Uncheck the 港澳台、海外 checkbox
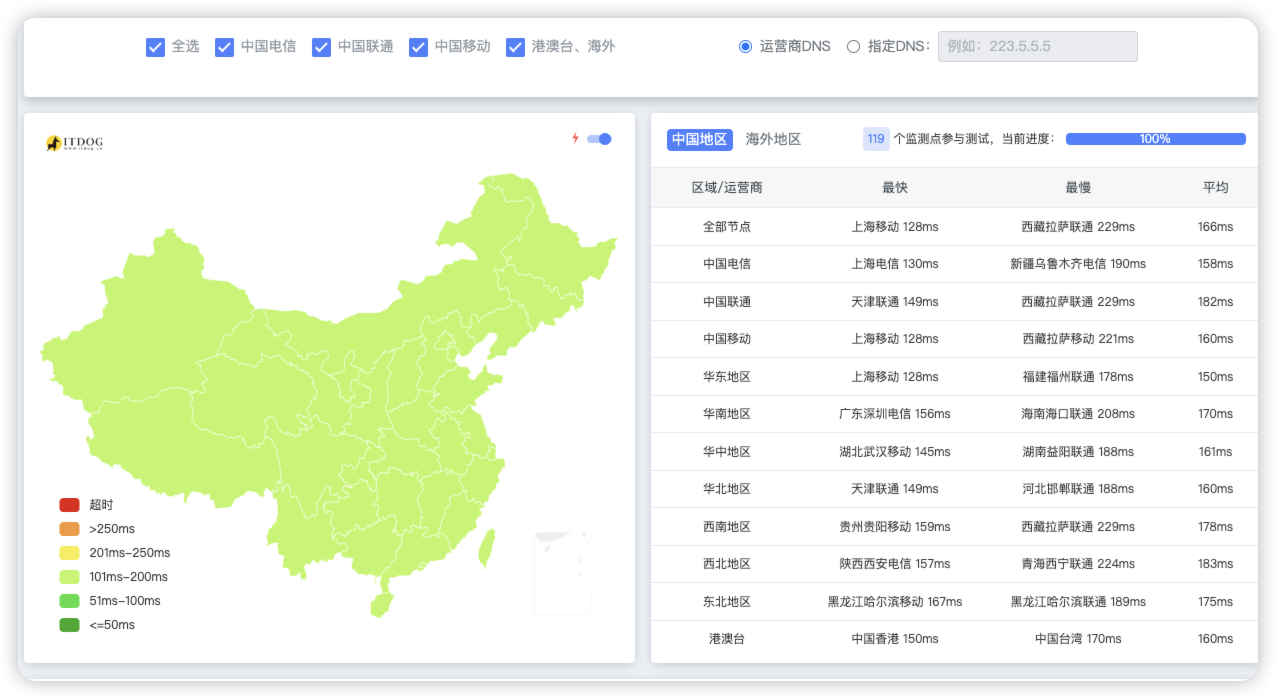This screenshot has height=699, width=1276. click(515, 46)
